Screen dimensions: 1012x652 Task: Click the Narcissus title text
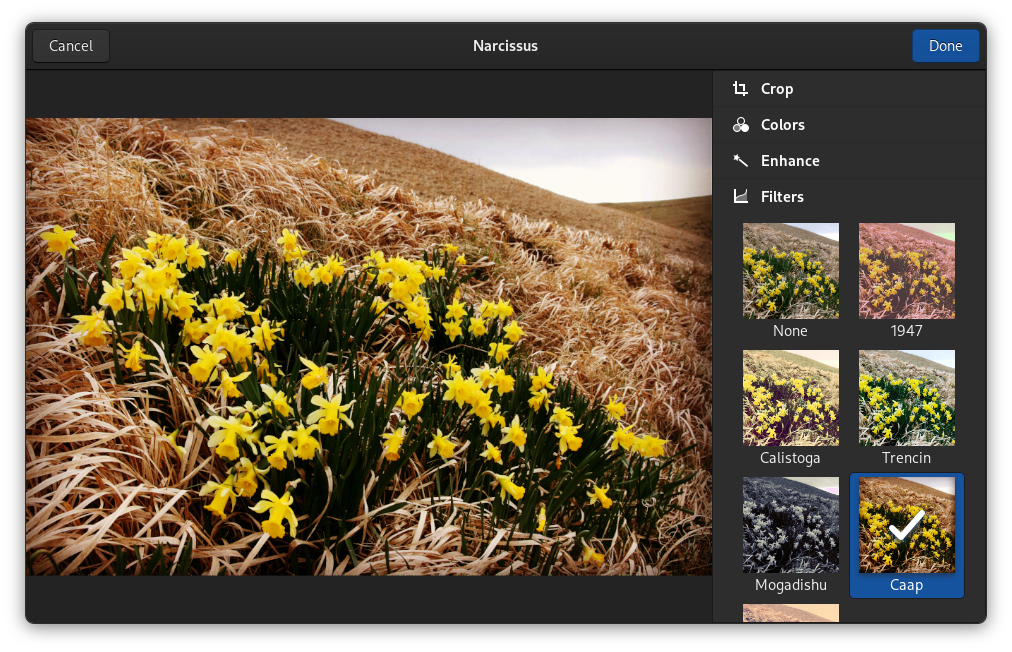click(505, 46)
